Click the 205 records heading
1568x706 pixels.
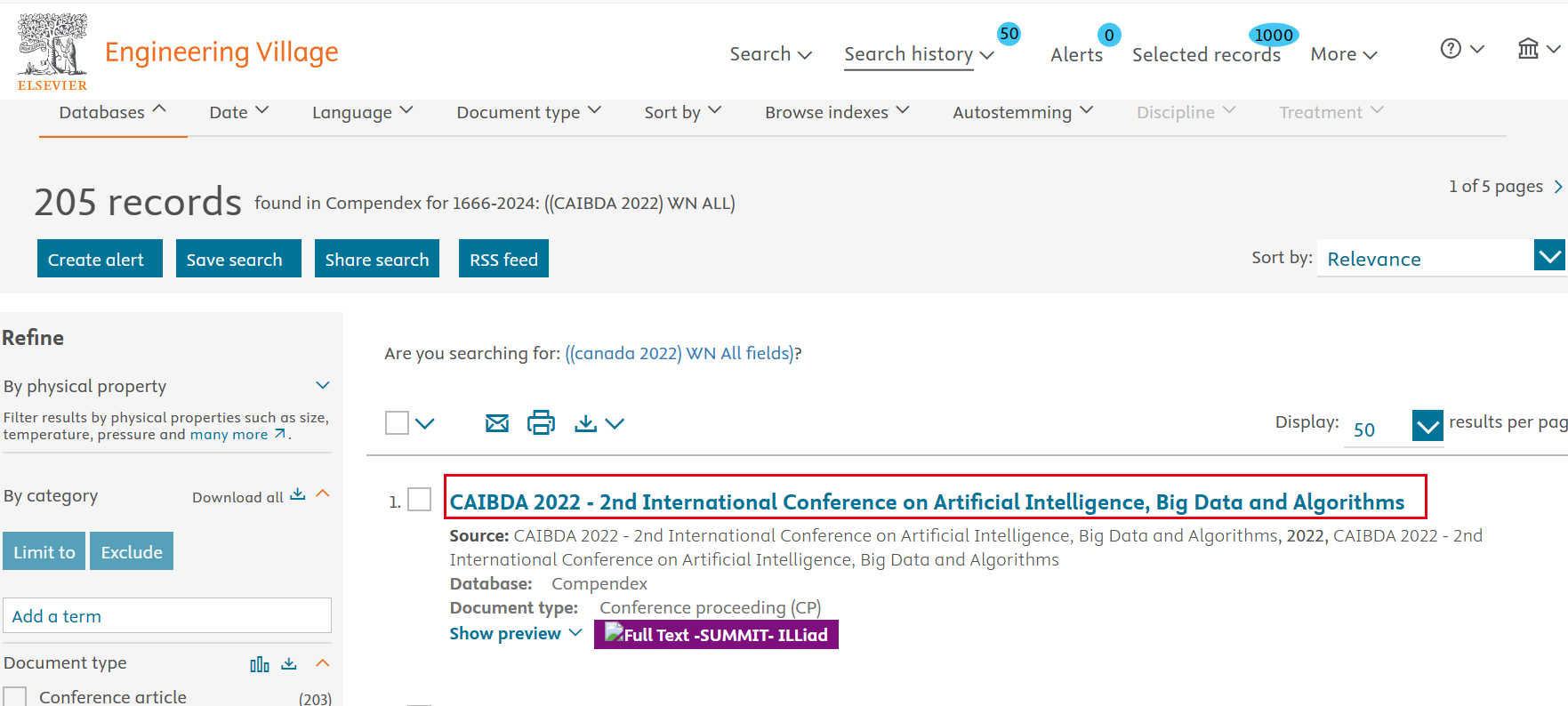pyautogui.click(x=138, y=202)
